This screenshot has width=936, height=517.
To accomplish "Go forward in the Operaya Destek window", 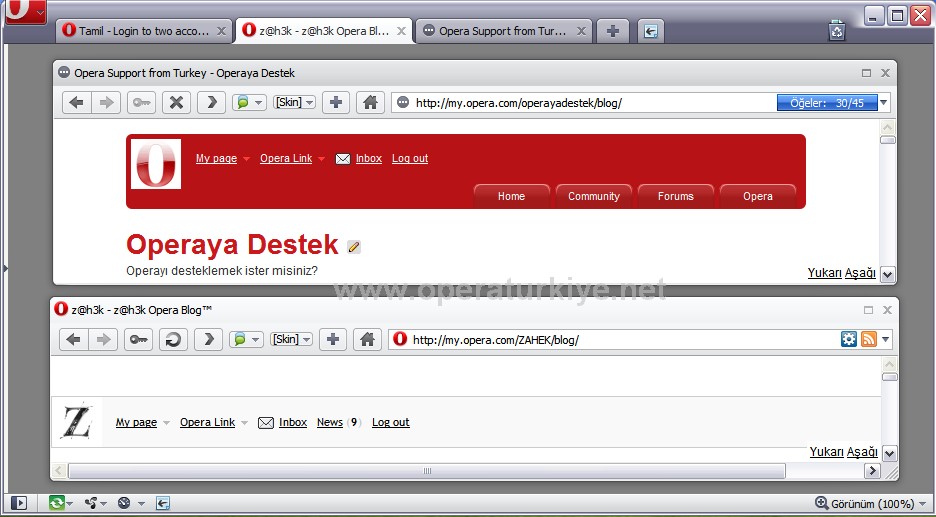I will pyautogui.click(x=106, y=103).
